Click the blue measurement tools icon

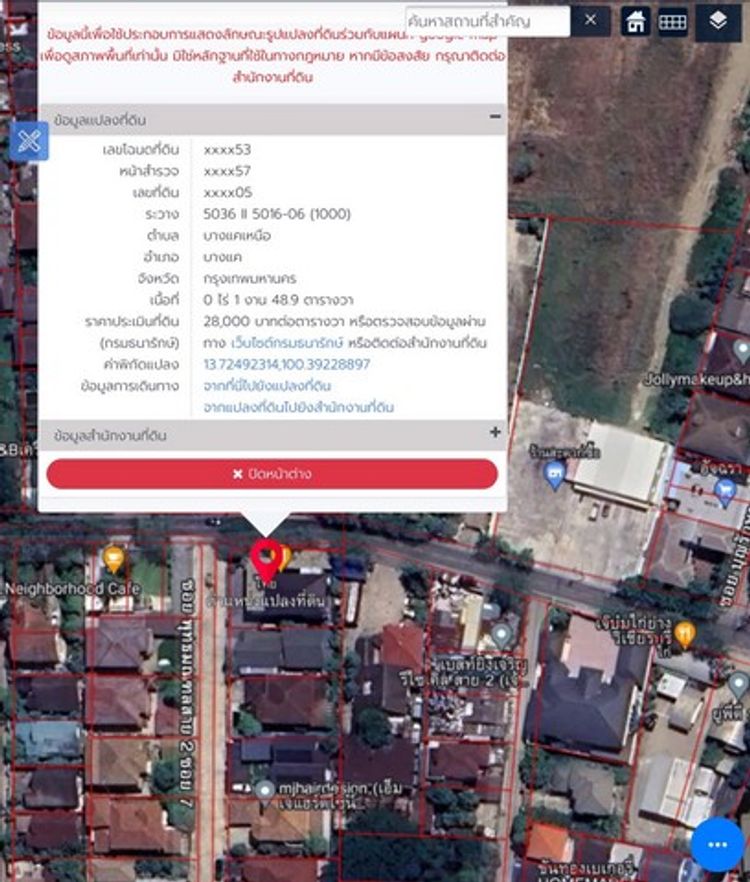pyautogui.click(x=29, y=141)
